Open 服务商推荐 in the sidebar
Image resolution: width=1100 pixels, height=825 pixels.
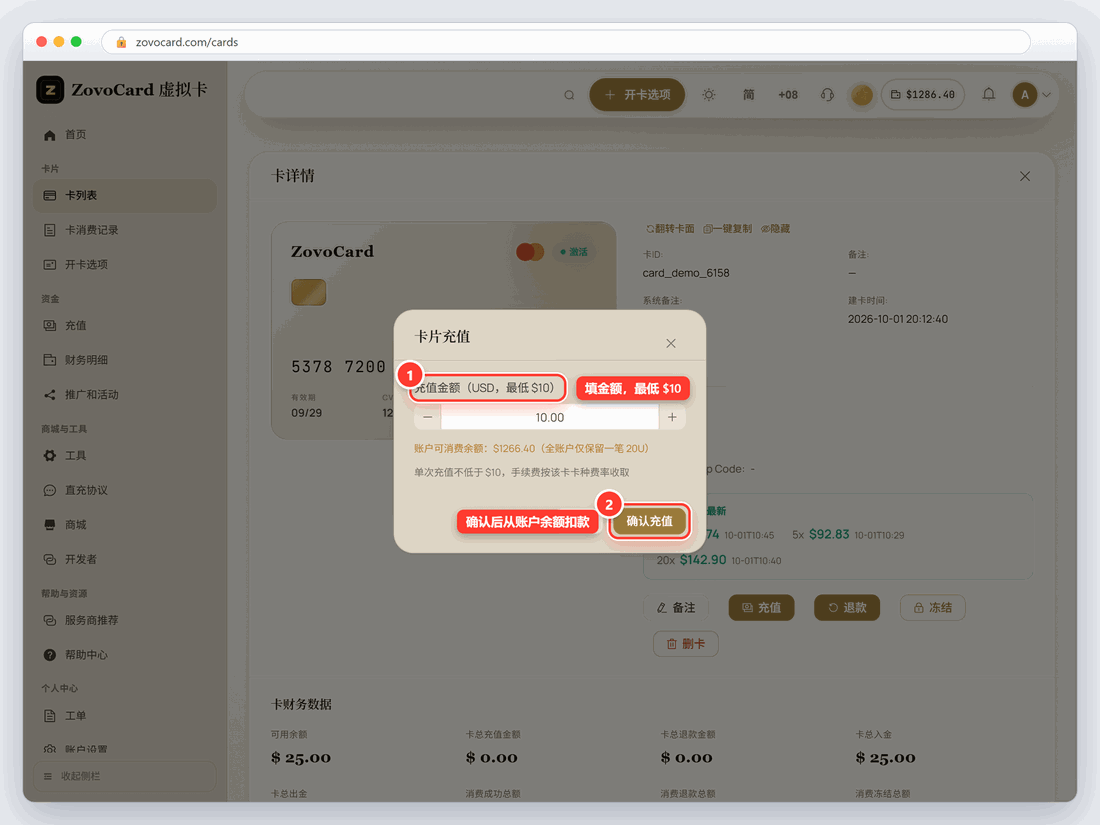(125, 620)
